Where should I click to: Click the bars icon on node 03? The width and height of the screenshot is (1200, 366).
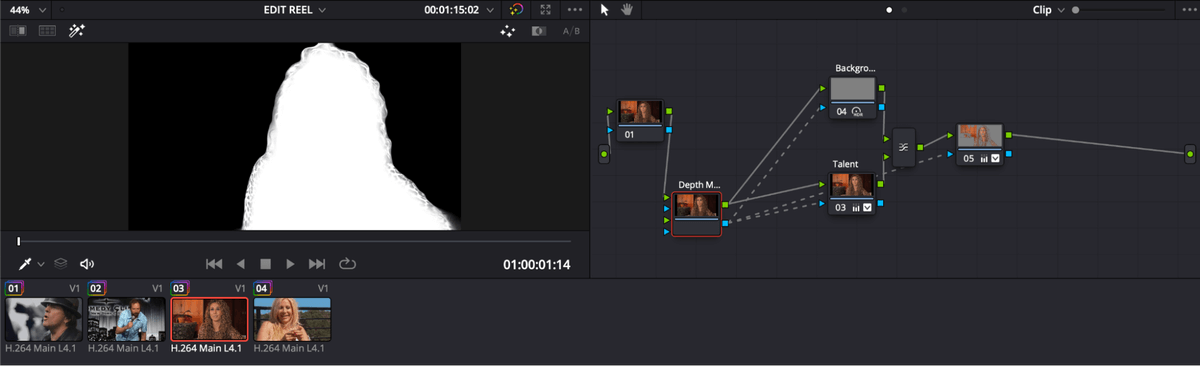856,208
